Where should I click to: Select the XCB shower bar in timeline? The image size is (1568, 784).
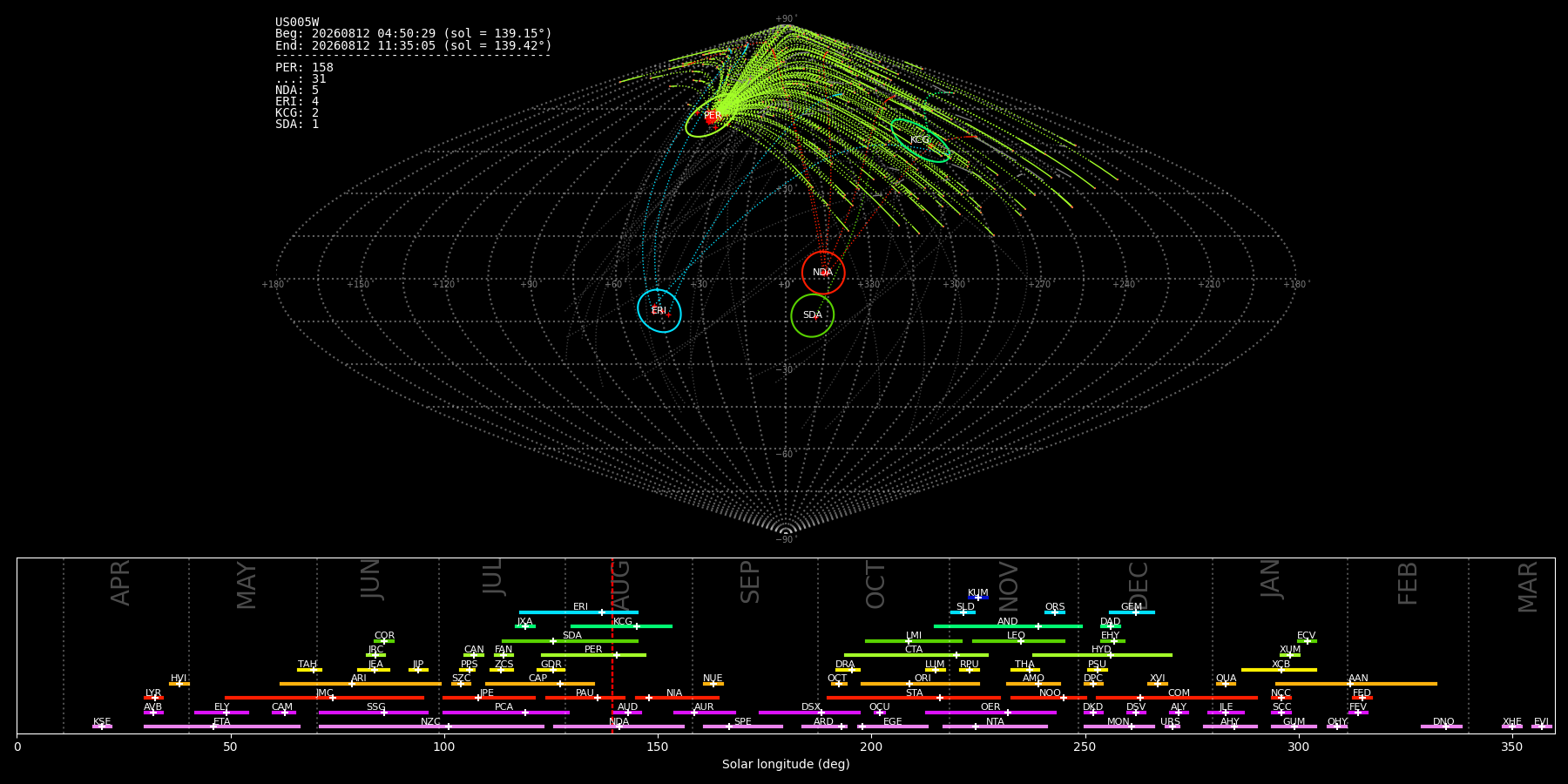[1279, 670]
